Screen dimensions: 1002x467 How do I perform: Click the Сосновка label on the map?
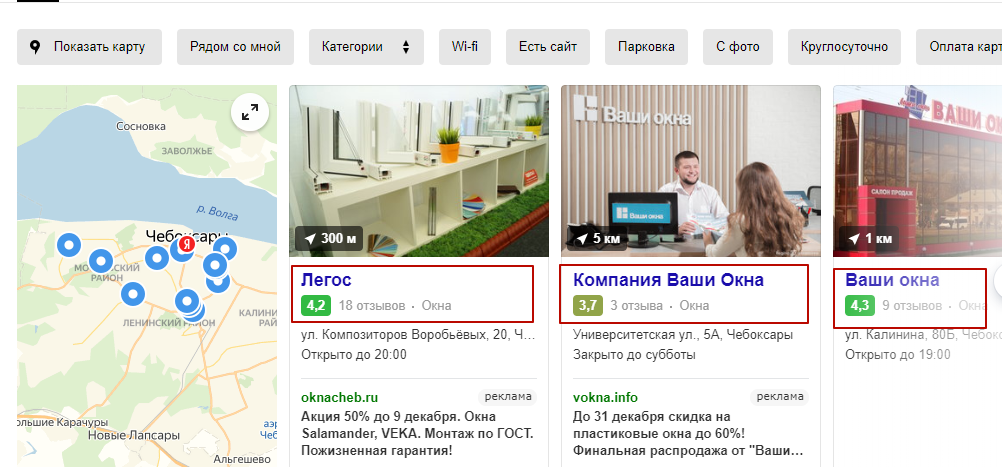(141, 126)
